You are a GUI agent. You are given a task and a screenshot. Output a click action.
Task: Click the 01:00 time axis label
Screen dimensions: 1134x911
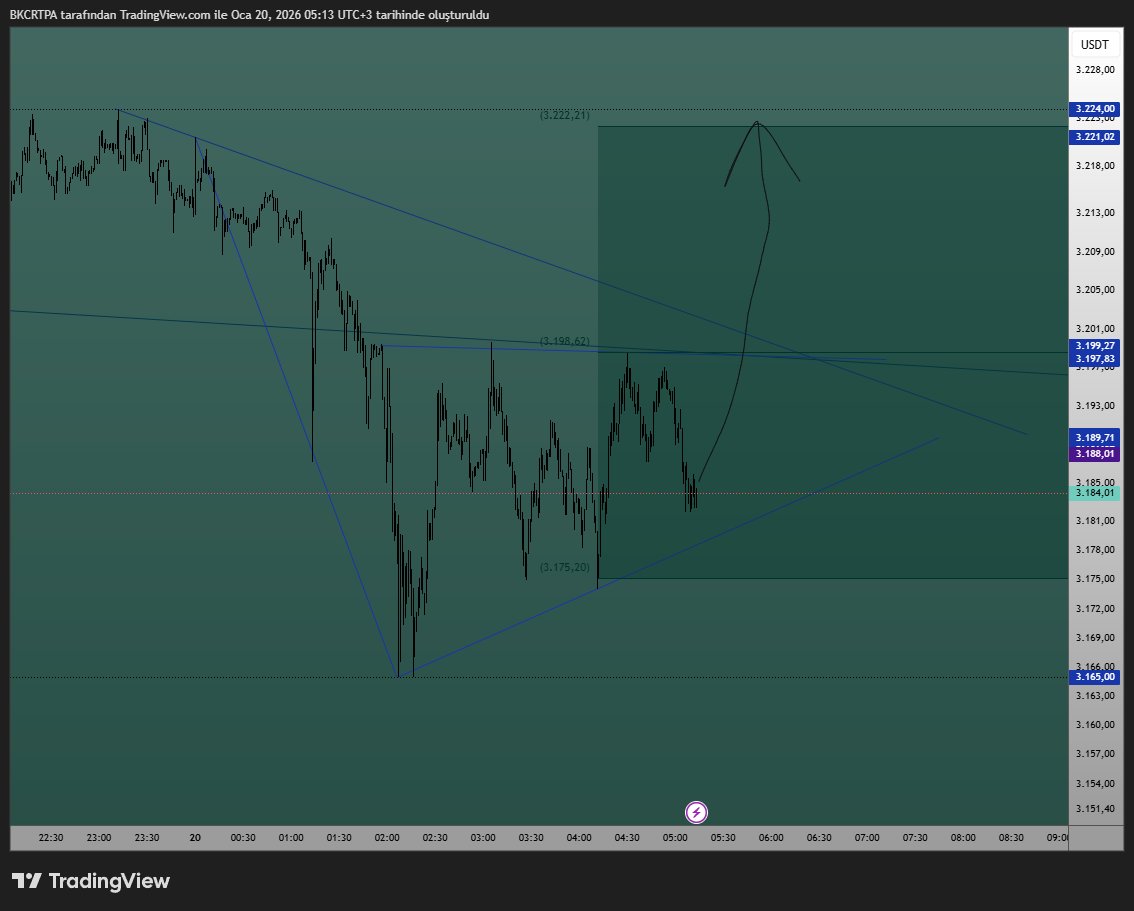291,837
